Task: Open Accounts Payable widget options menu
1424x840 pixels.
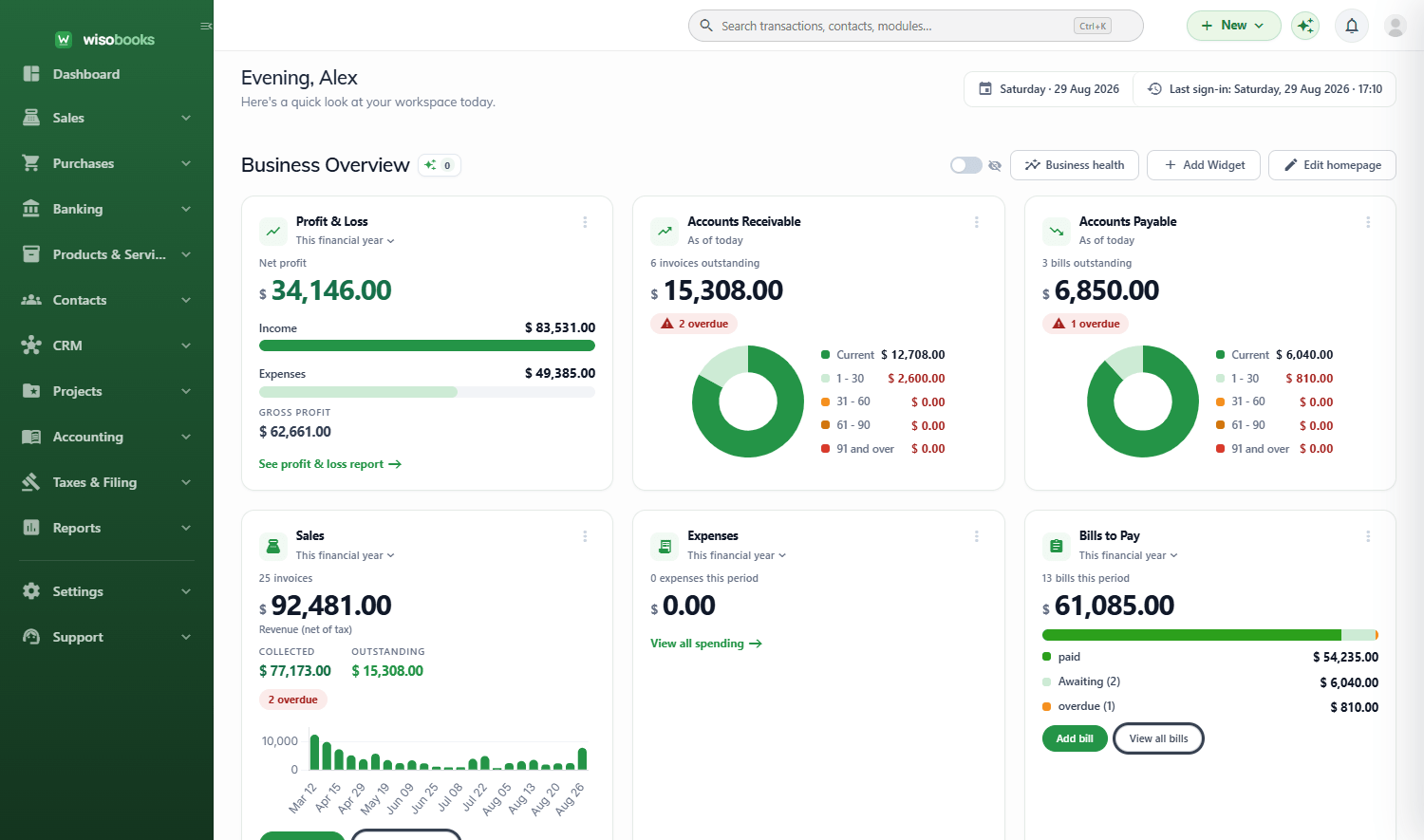Action: click(1368, 222)
